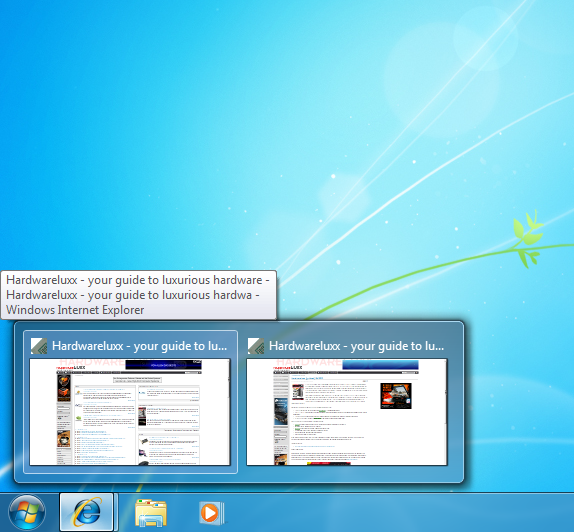Click the page icon of the first preview
The height and width of the screenshot is (532, 574).
(39, 346)
